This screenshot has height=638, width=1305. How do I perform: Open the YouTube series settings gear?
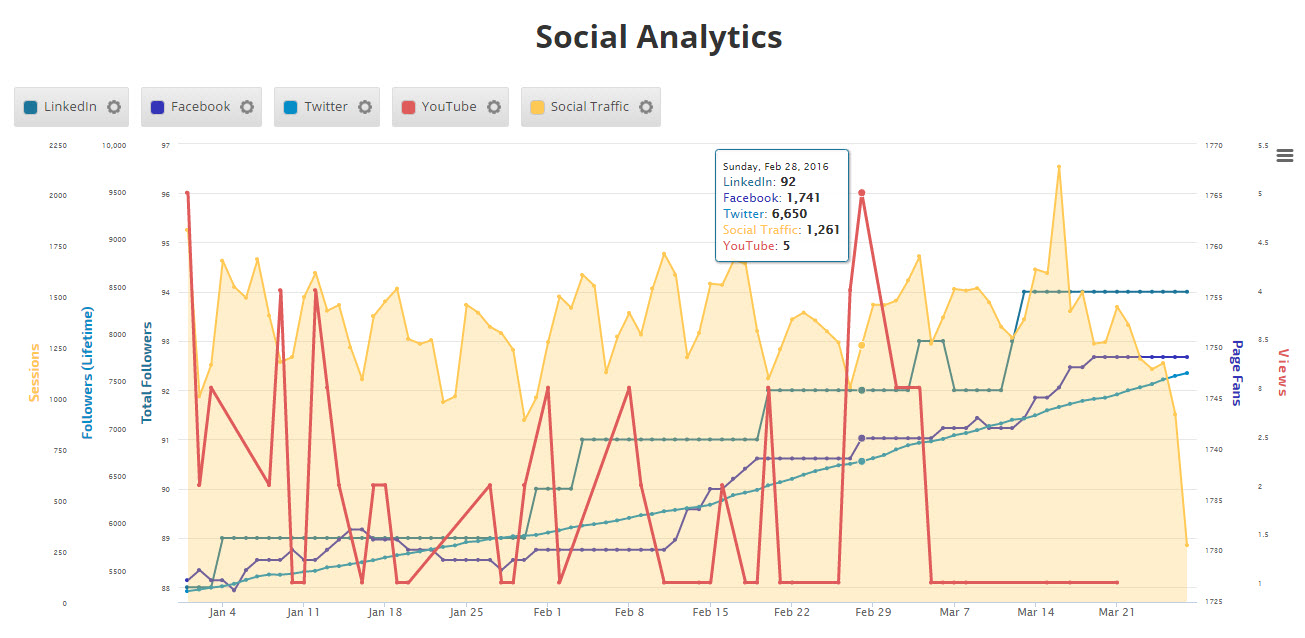pos(493,107)
